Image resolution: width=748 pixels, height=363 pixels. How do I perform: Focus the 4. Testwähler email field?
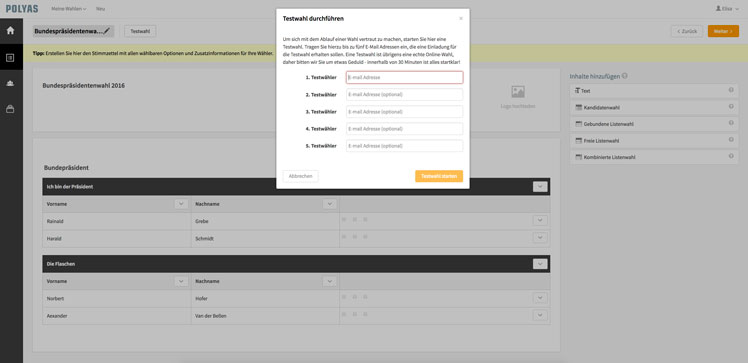[x=405, y=129]
